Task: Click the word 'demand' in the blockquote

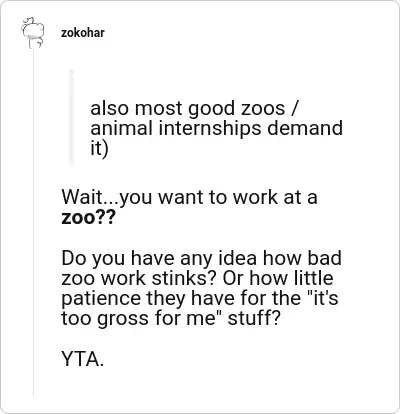Action: (x=305, y=128)
